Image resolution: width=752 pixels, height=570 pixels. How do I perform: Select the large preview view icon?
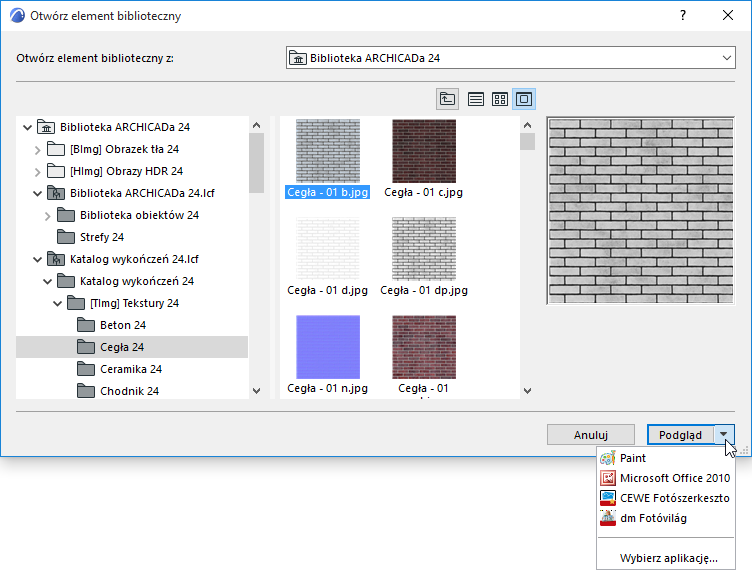point(524,99)
